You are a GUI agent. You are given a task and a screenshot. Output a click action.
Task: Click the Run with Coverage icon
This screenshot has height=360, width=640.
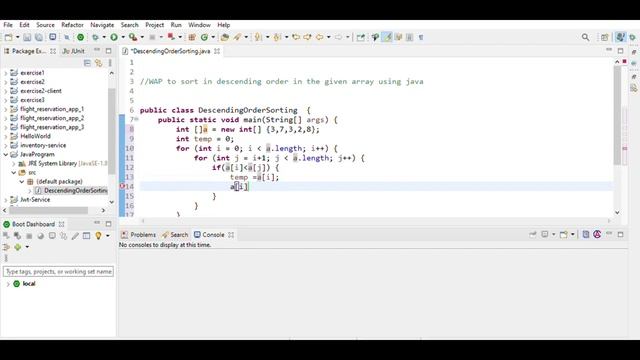133,37
